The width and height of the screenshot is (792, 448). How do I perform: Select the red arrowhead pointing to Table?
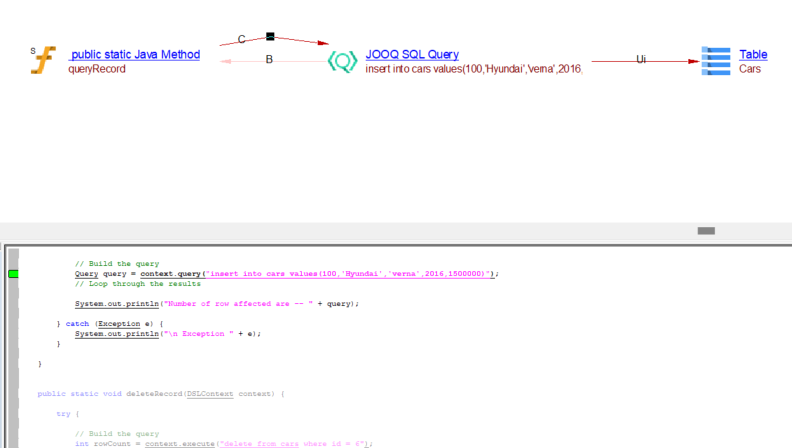pos(694,61)
